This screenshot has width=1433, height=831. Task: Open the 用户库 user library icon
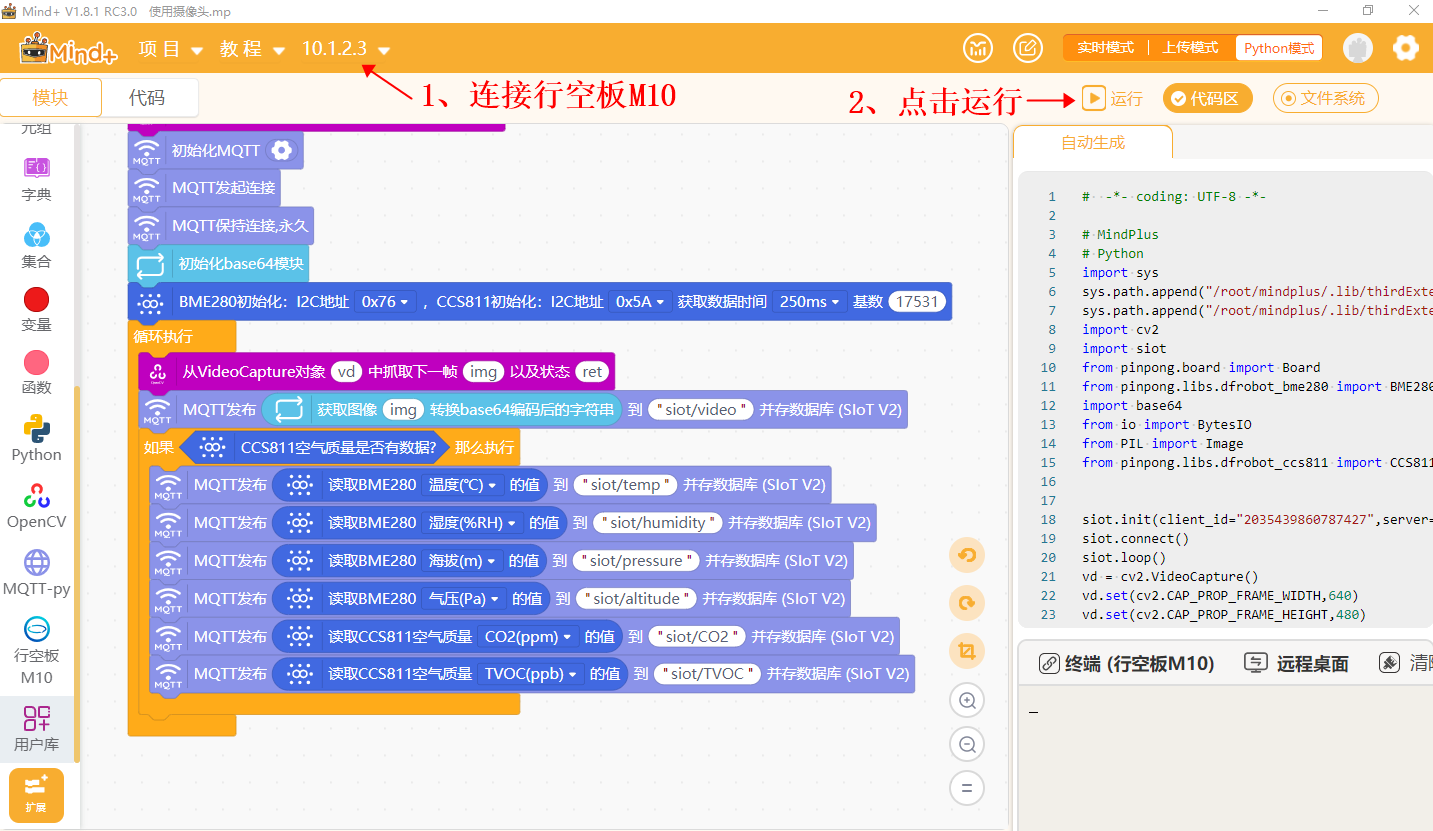(37, 718)
